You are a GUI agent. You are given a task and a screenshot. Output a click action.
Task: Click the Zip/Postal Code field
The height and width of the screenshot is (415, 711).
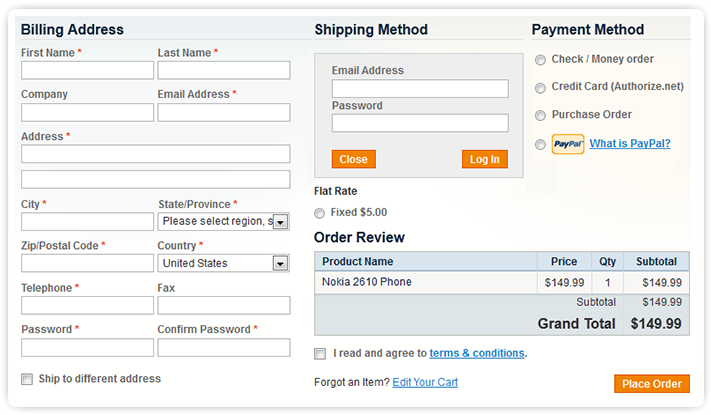point(87,263)
